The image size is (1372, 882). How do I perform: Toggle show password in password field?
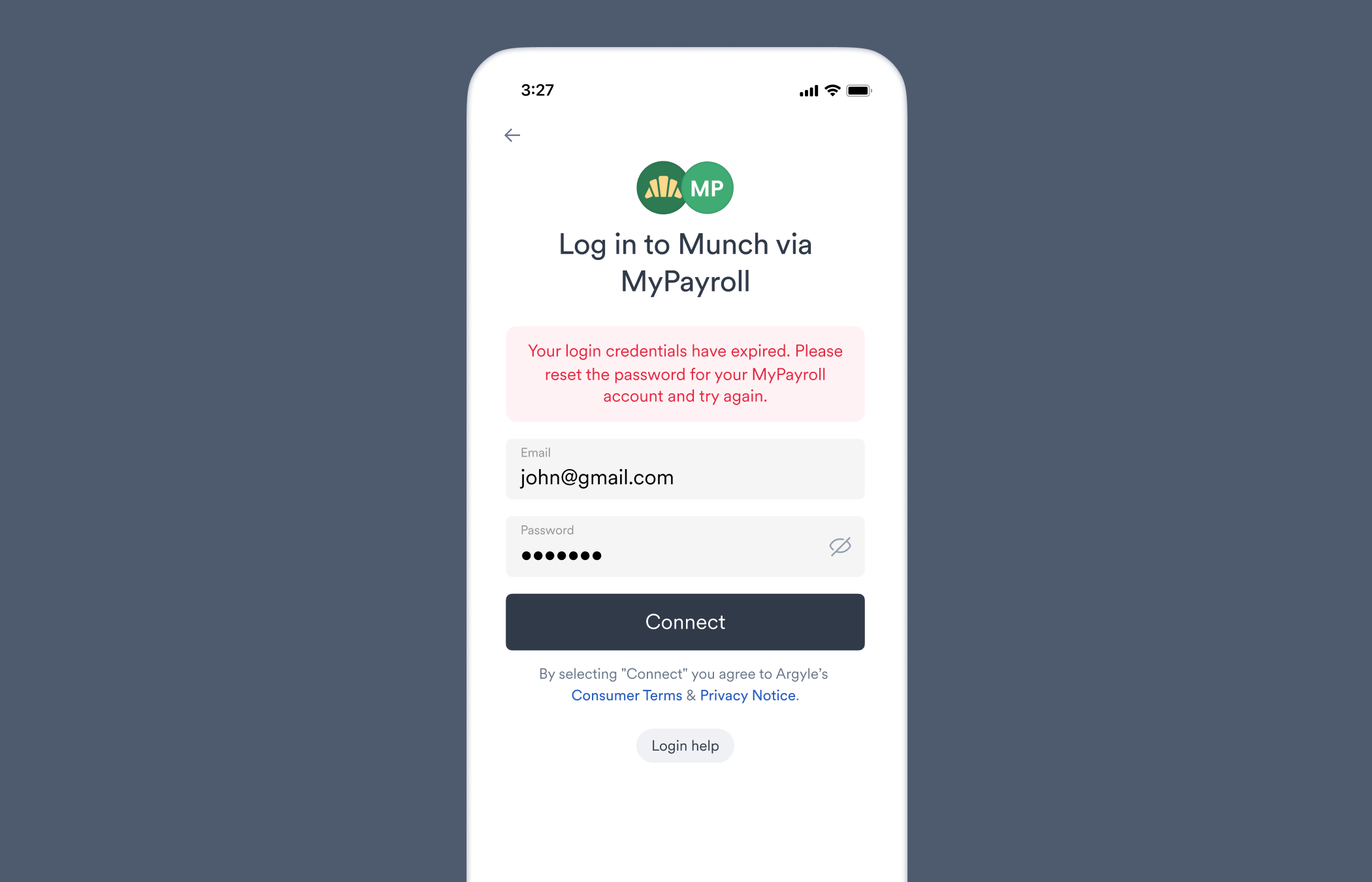click(839, 545)
